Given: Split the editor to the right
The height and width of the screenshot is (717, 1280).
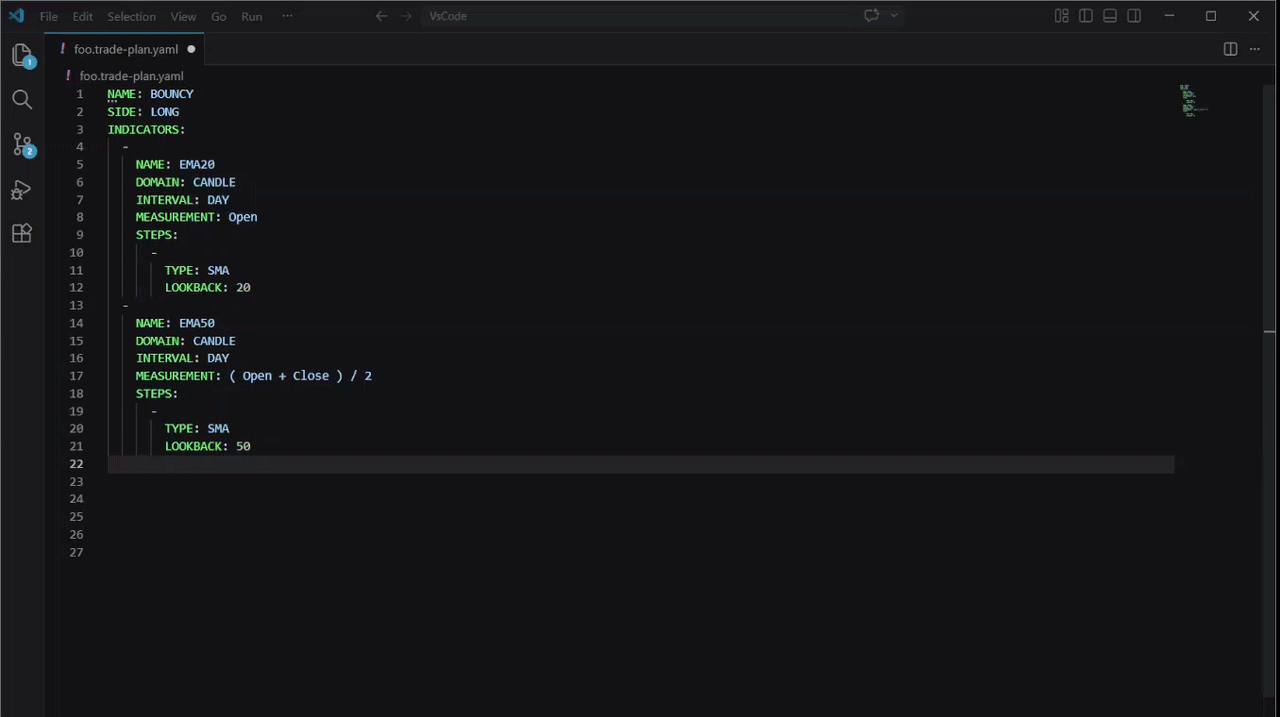Looking at the screenshot, I should tap(1229, 49).
